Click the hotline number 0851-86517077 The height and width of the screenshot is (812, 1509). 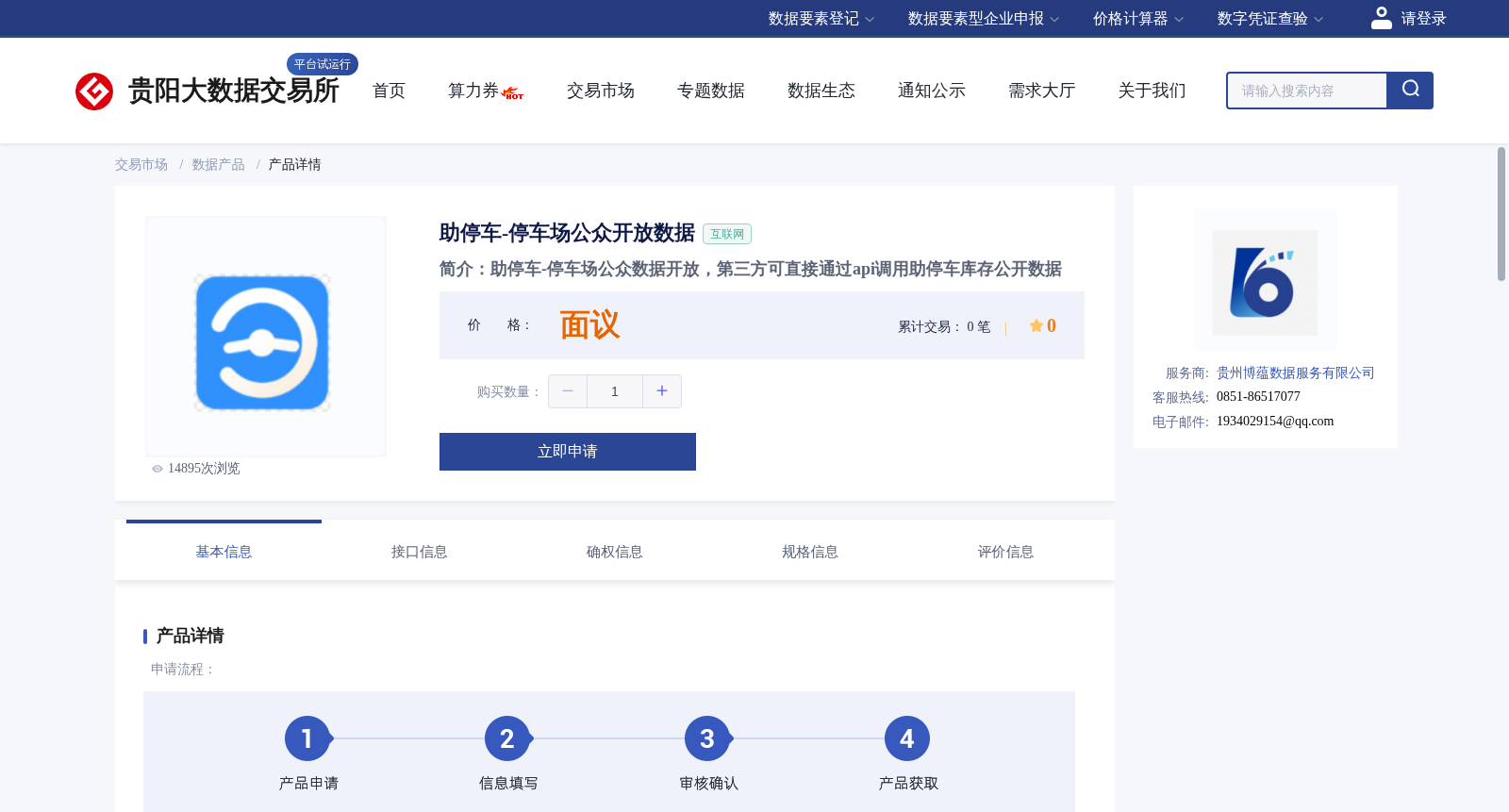coord(1258,397)
